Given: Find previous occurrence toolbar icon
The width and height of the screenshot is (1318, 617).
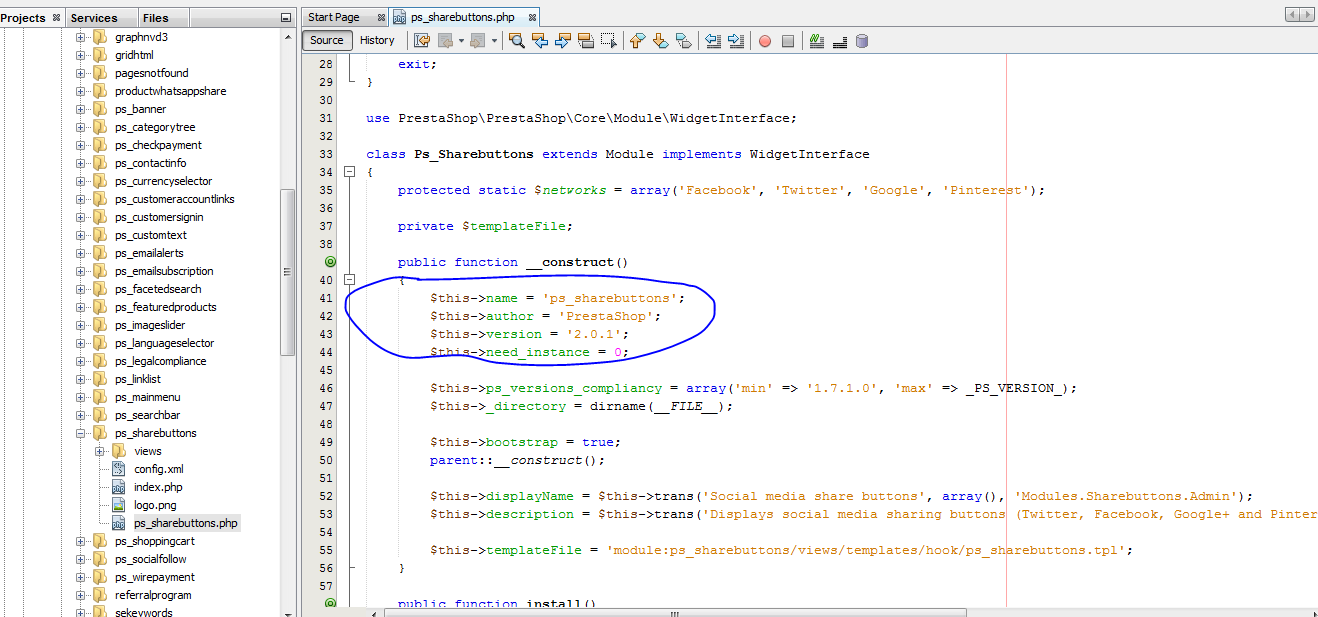Looking at the screenshot, I should [x=540, y=41].
